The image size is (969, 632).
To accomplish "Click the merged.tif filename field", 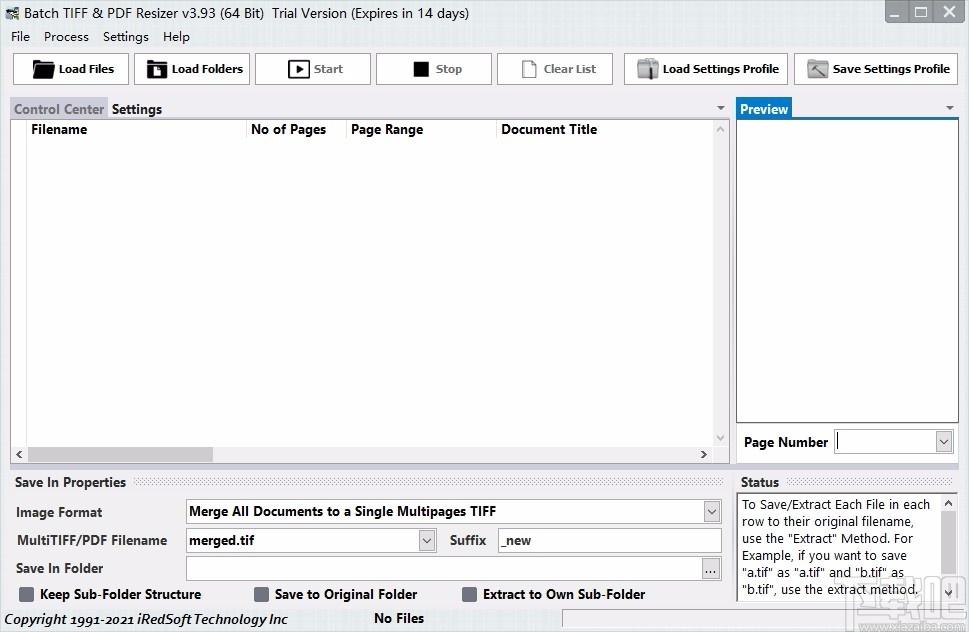I will pos(303,541).
